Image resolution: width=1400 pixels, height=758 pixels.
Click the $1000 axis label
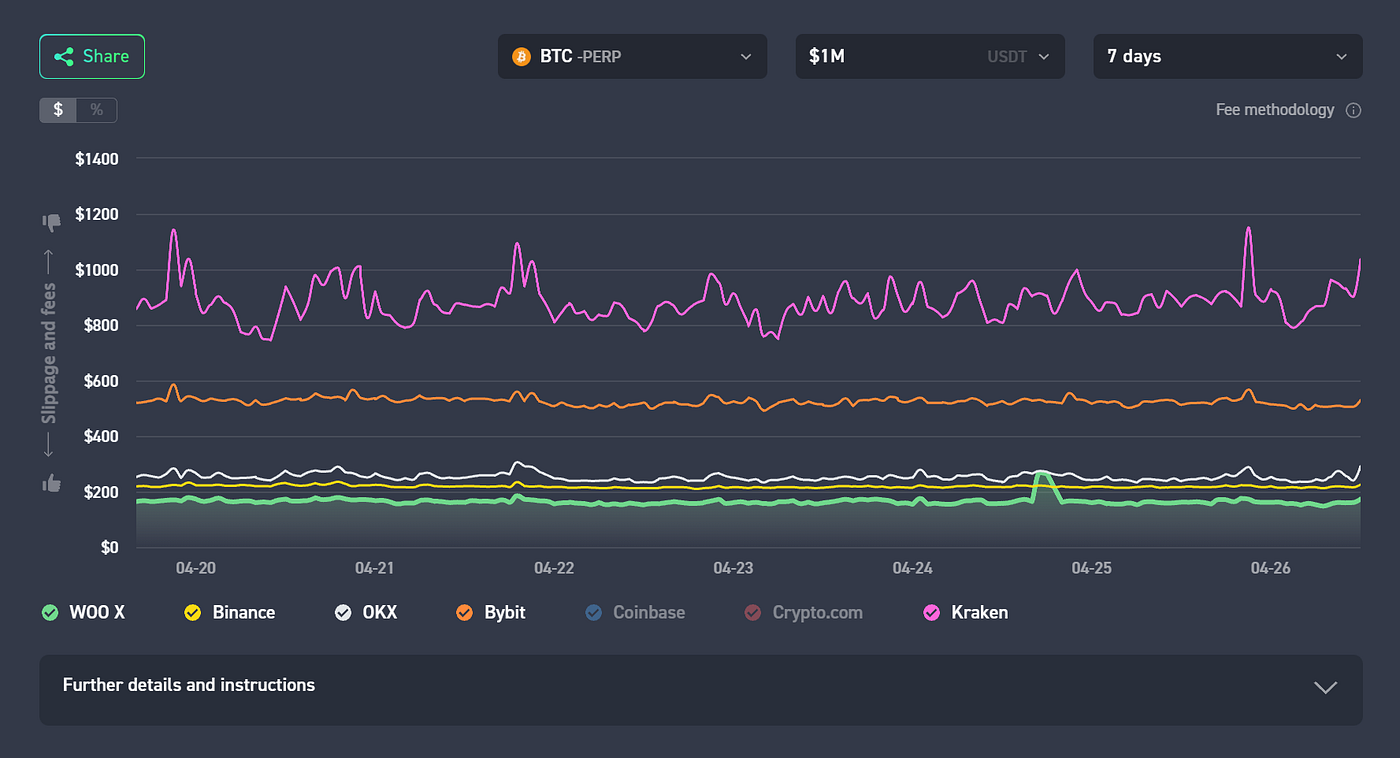click(97, 270)
